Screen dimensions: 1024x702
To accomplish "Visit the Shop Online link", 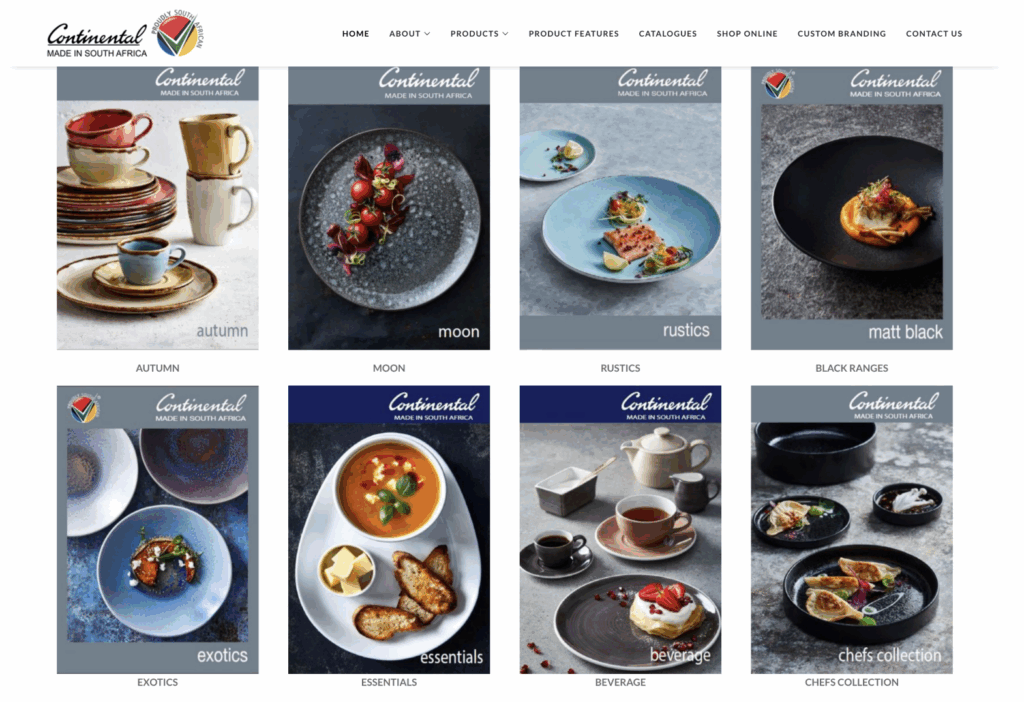I will point(746,34).
